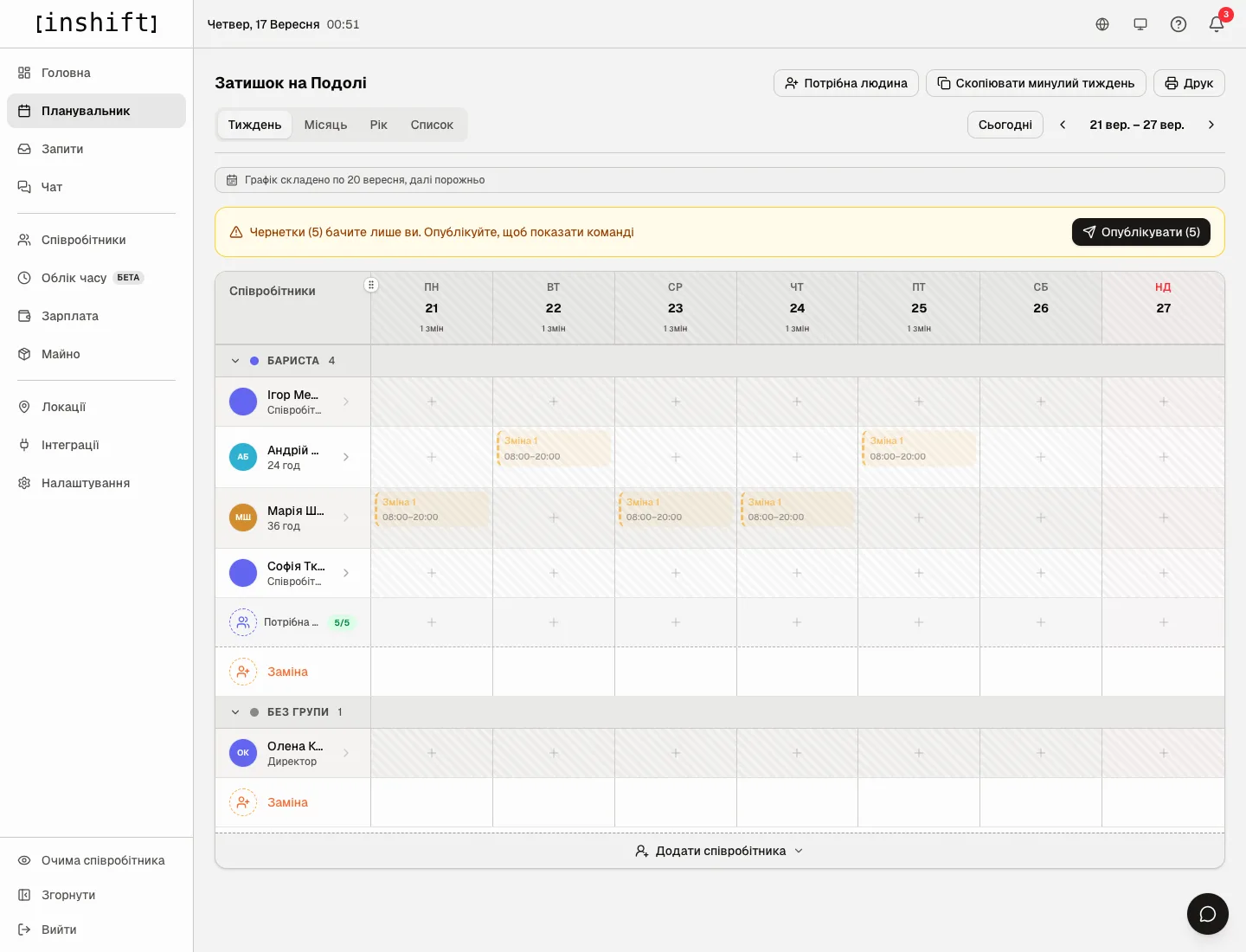
Task: Switch to Рік view tab
Action: point(379,125)
